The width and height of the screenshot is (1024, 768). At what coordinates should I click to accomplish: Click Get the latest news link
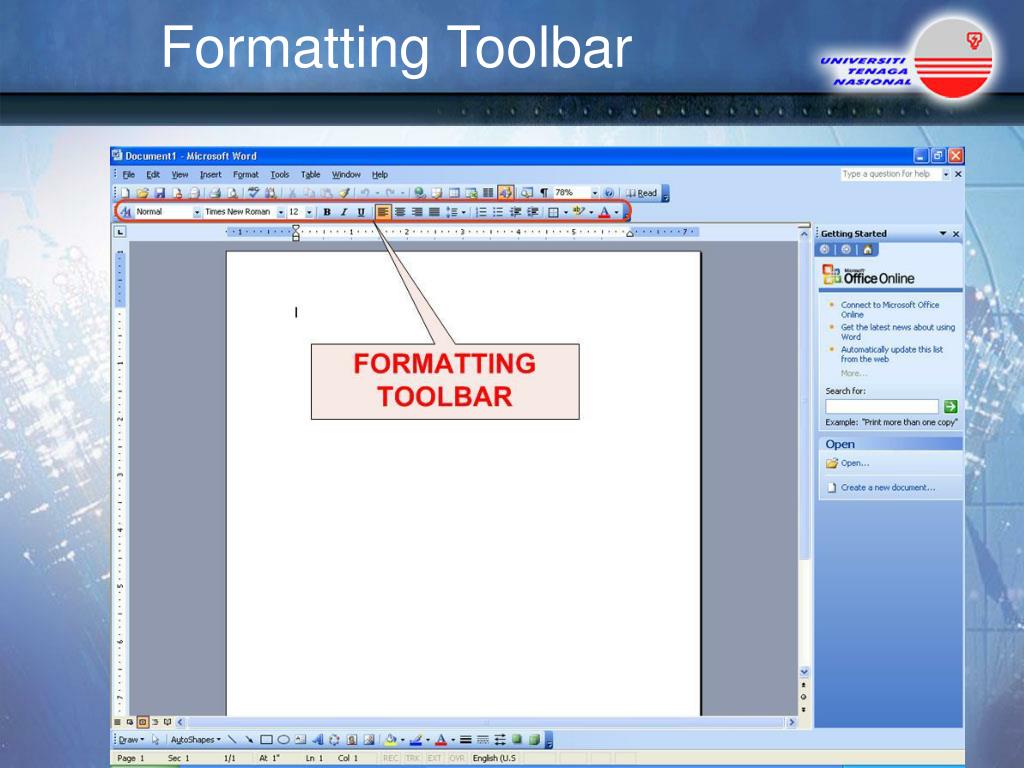pos(897,332)
